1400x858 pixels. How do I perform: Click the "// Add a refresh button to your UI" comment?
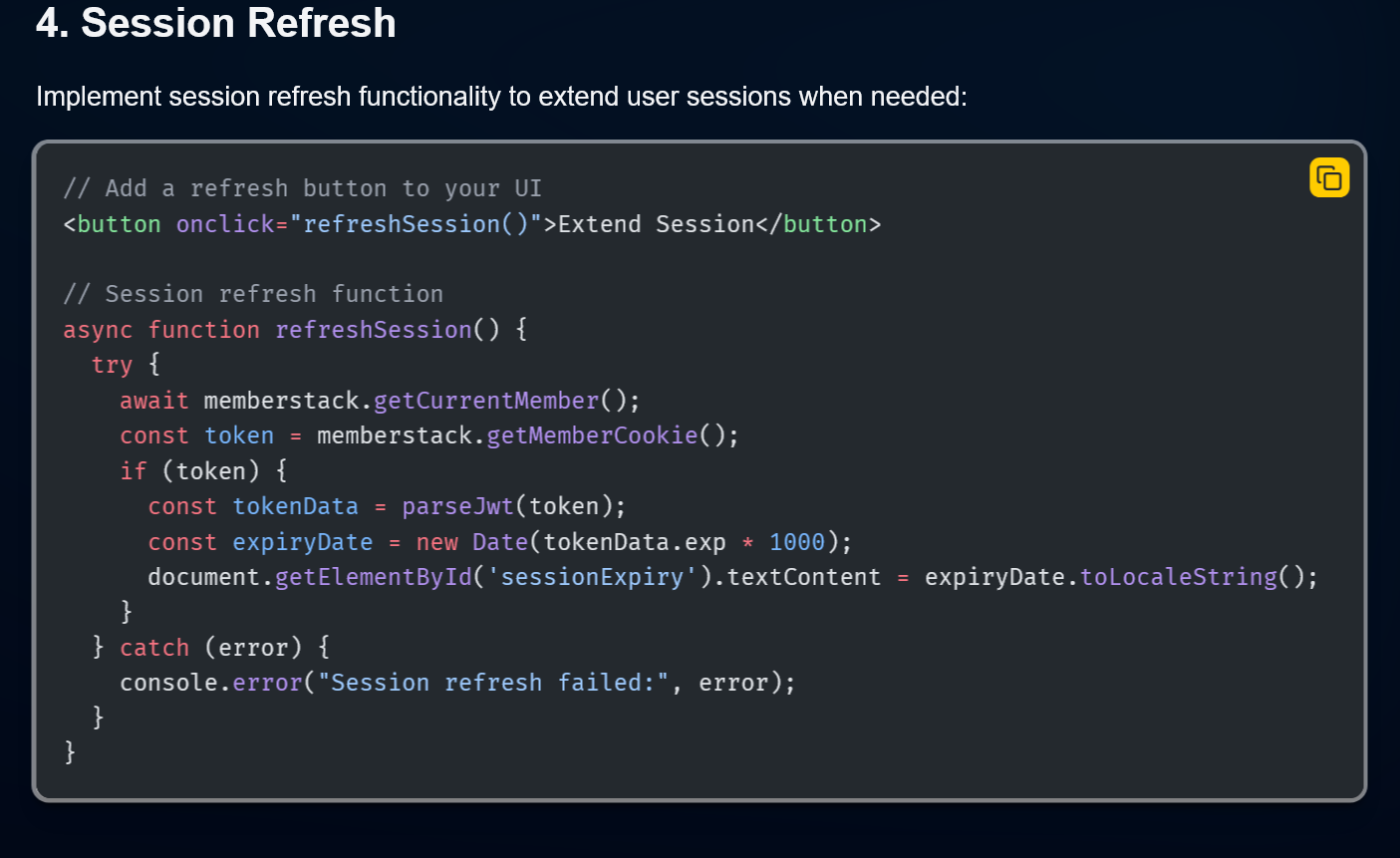[303, 188]
